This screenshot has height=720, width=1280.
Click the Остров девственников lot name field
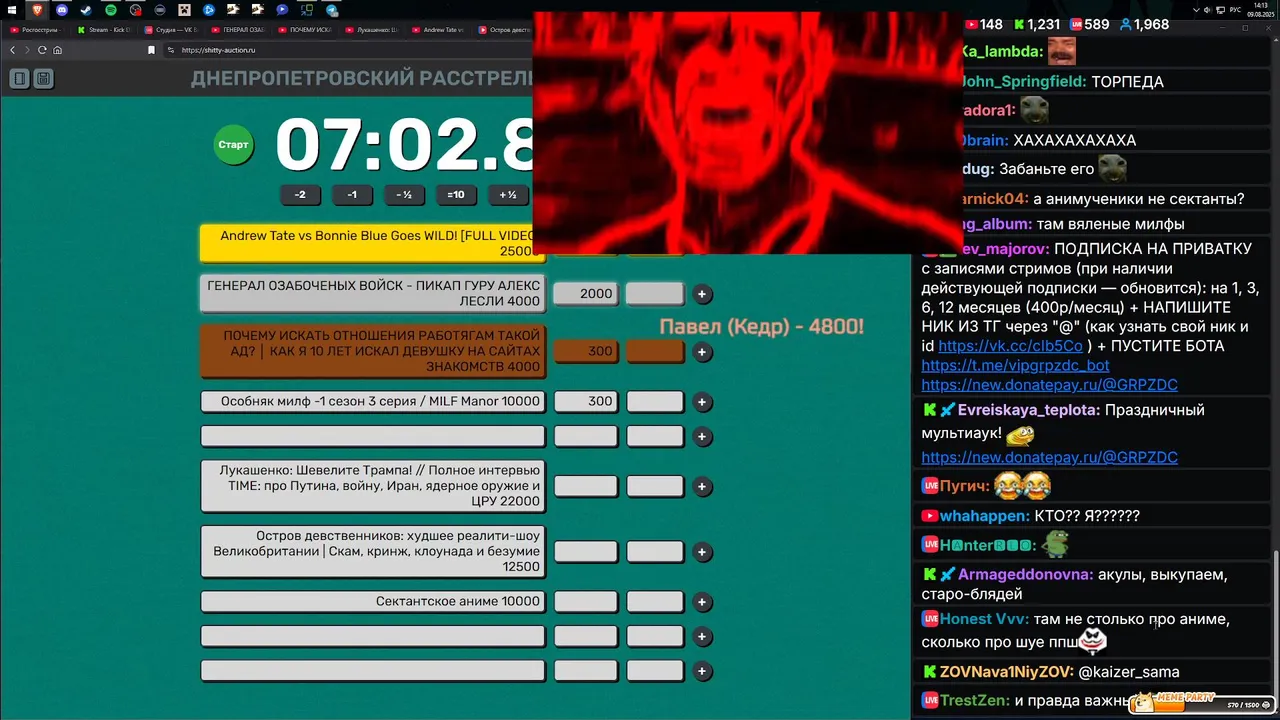tap(373, 552)
